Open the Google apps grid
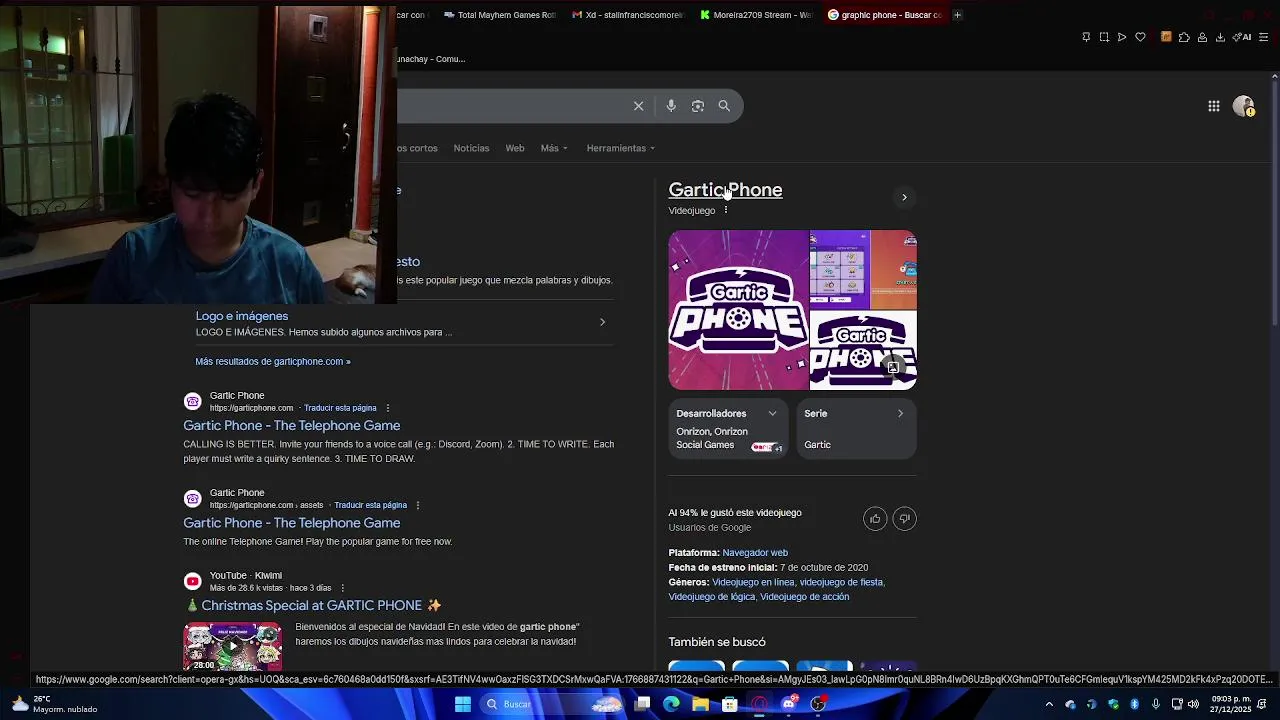The width and height of the screenshot is (1280, 720). pyautogui.click(x=1213, y=106)
